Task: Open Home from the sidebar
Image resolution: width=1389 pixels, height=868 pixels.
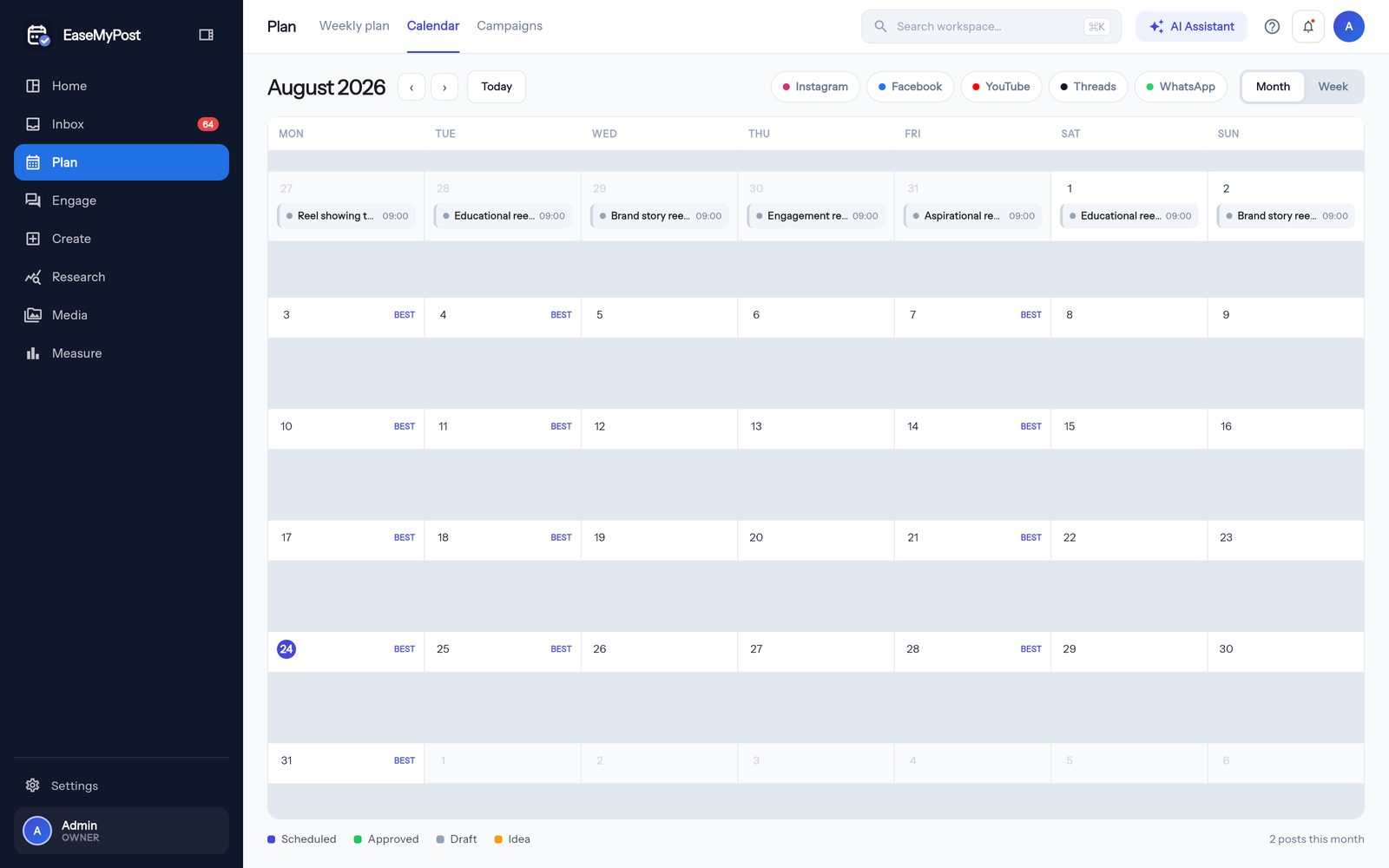Action: point(122,86)
